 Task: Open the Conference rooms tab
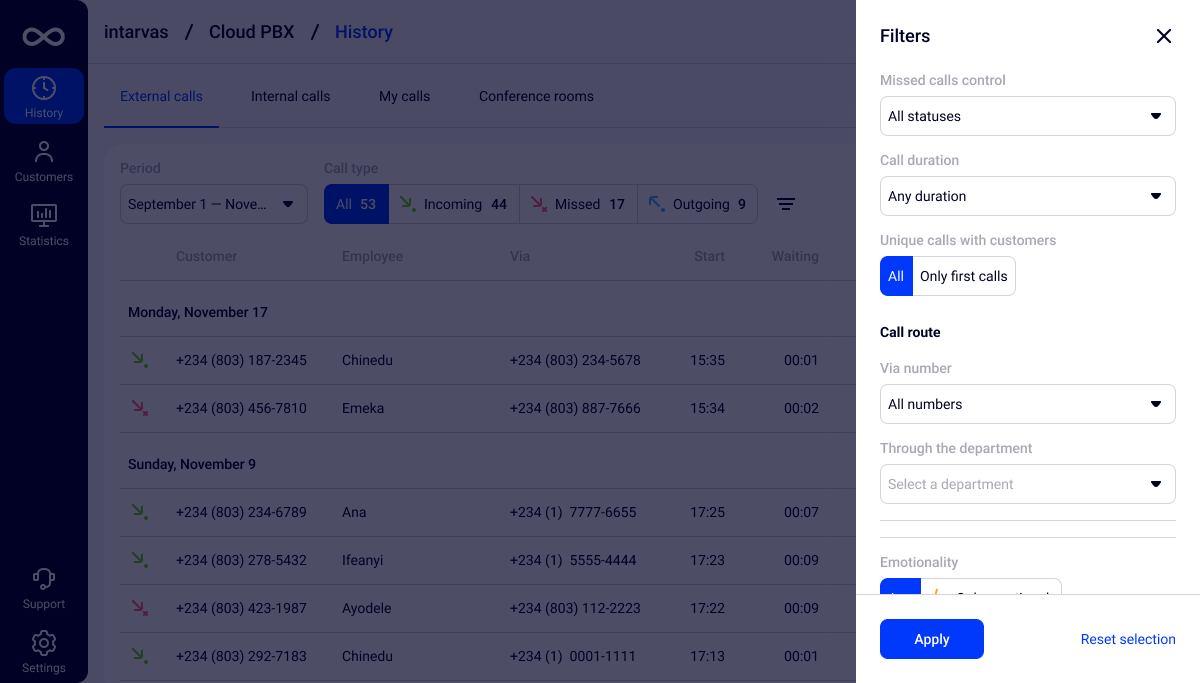click(x=536, y=97)
